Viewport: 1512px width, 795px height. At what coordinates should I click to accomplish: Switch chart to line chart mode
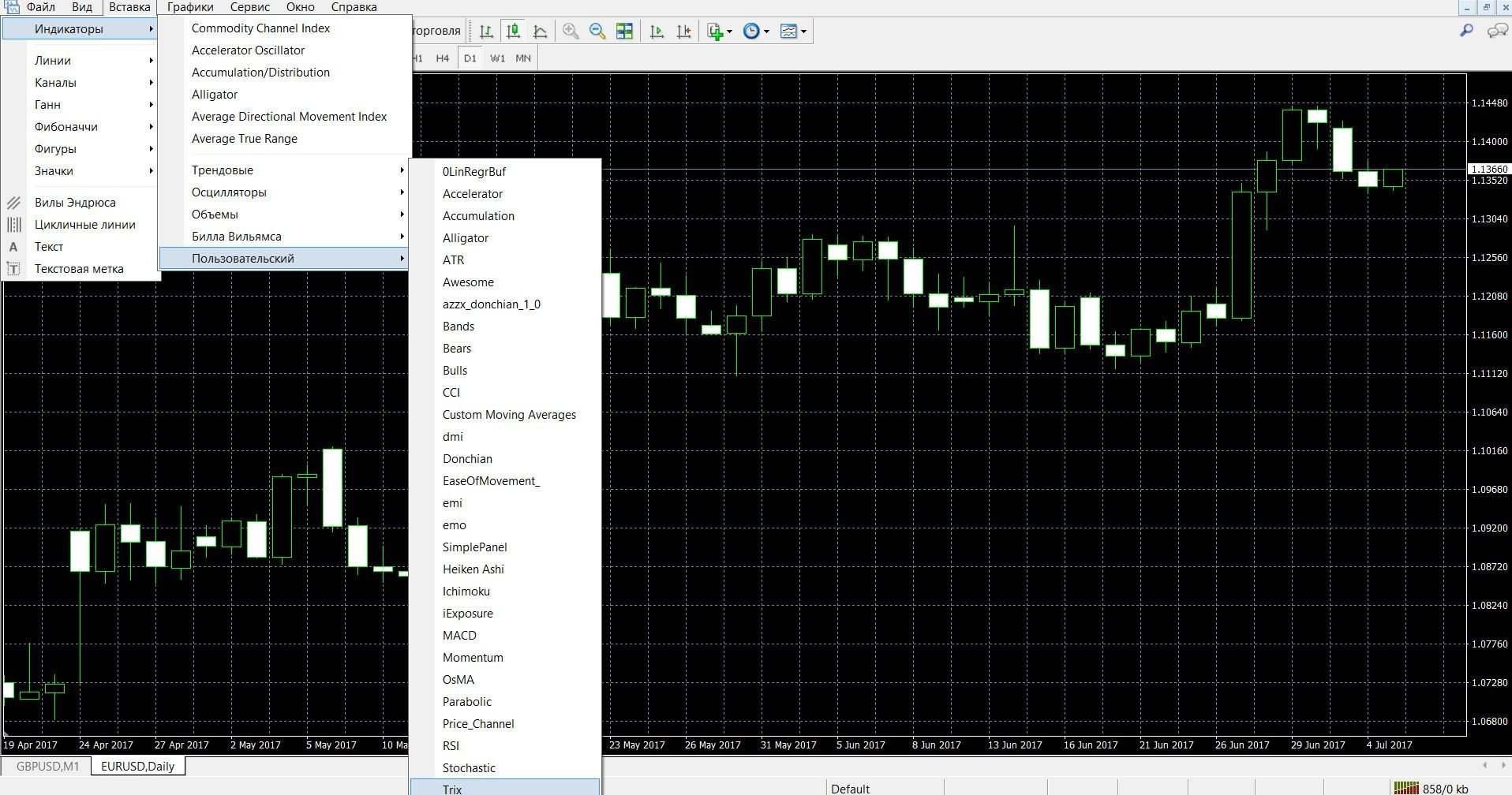point(541,32)
